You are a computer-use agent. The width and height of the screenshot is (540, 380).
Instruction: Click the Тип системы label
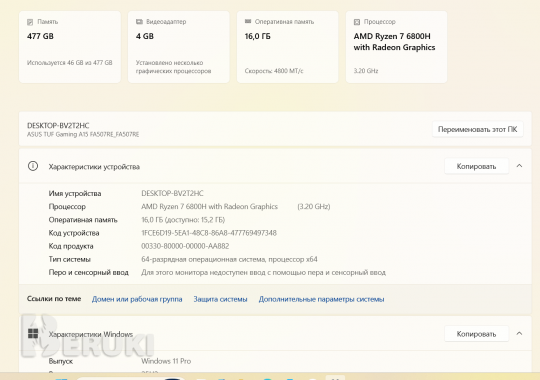pyautogui.click(x=70, y=259)
